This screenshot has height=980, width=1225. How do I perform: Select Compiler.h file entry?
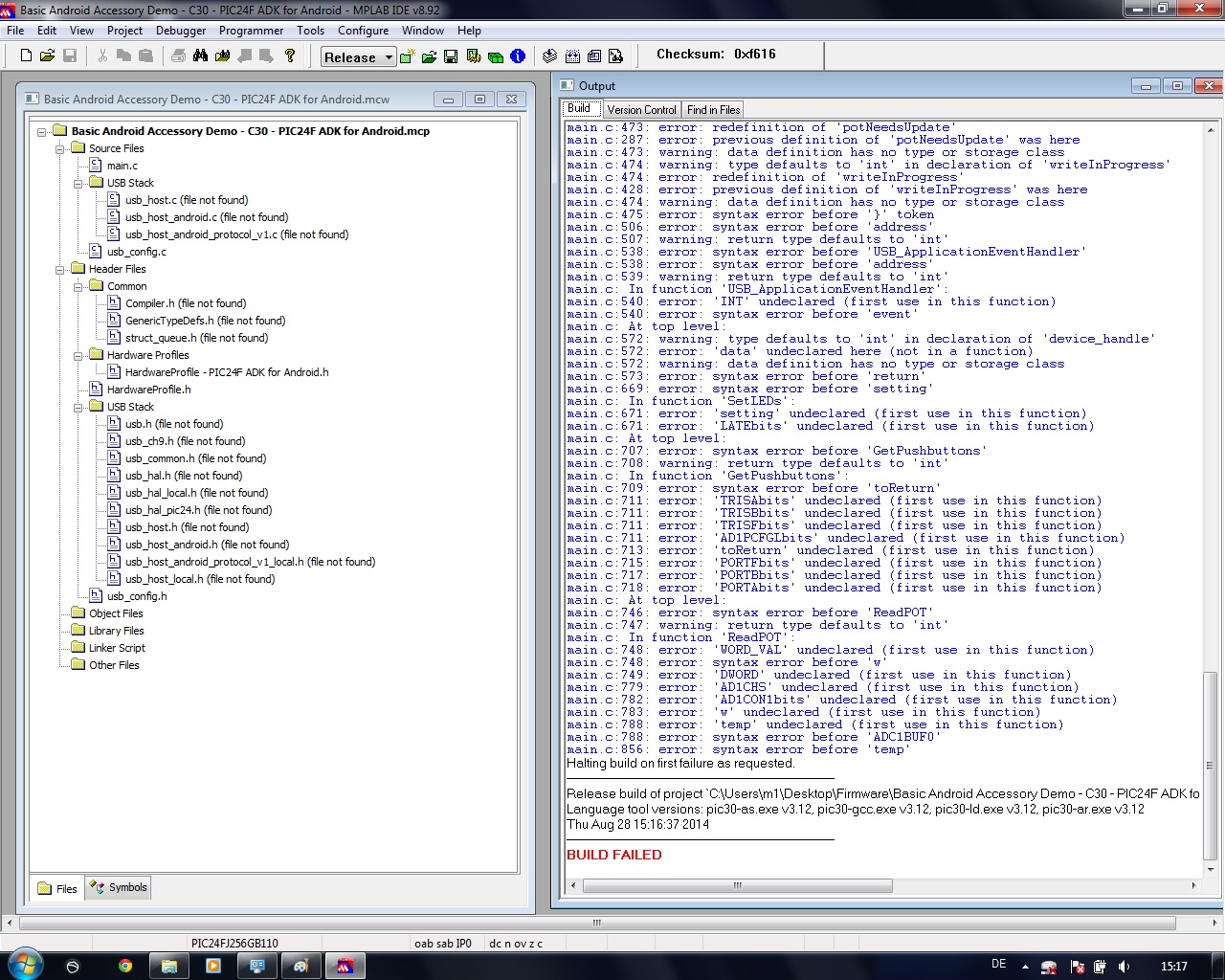[186, 303]
